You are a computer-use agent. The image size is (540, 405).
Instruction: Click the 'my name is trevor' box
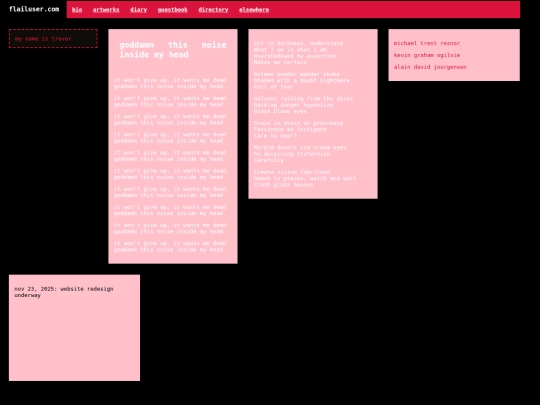(53, 39)
